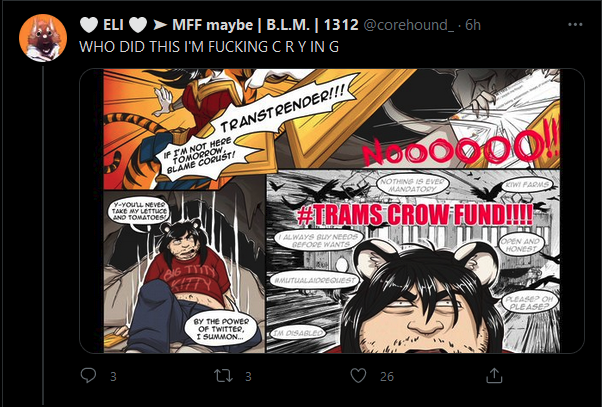
Task: Open @corehound_ handle link
Action: pos(408,25)
